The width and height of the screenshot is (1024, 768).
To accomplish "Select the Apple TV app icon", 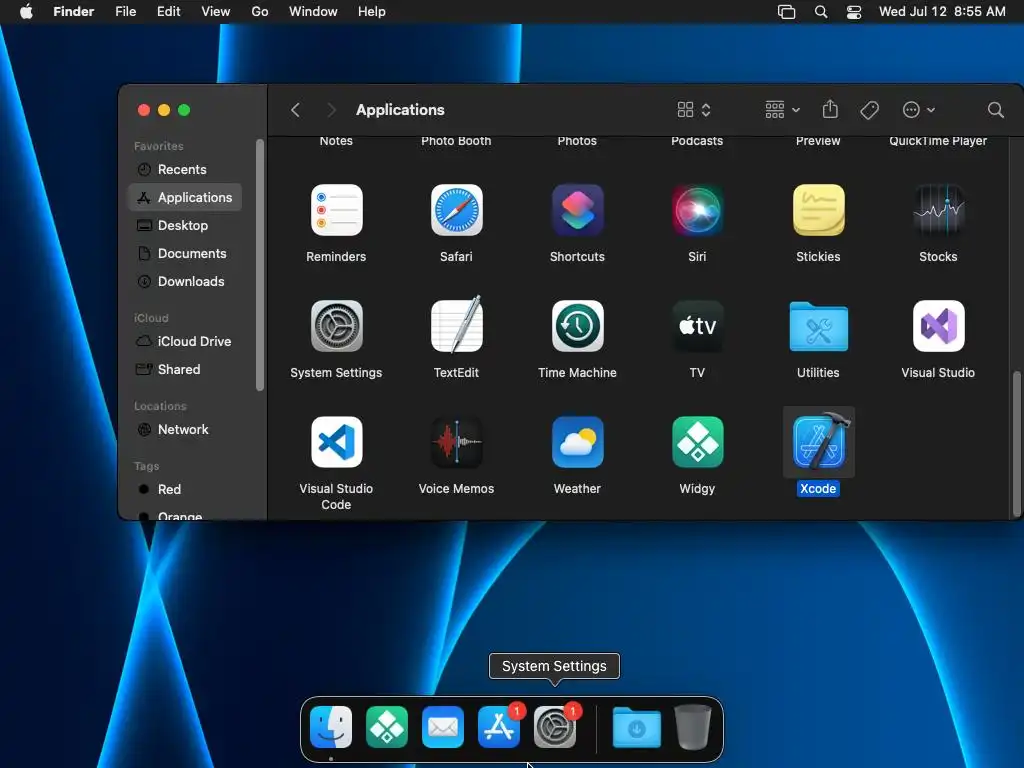I will [x=697, y=326].
